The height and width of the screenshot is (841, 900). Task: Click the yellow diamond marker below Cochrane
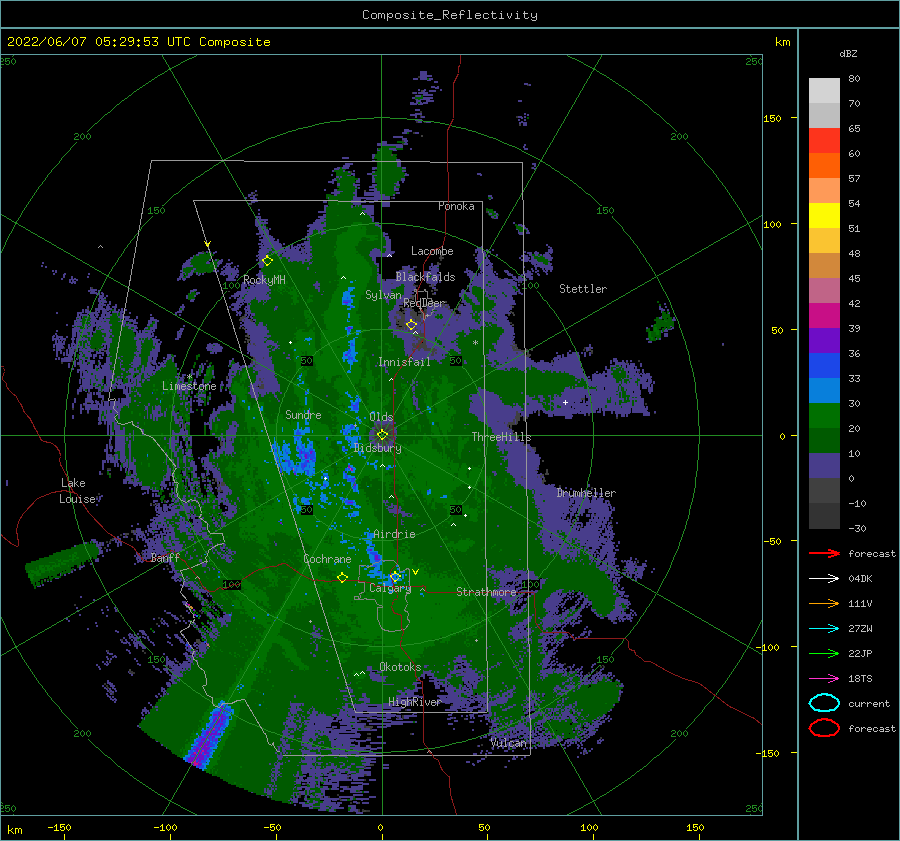point(342,577)
